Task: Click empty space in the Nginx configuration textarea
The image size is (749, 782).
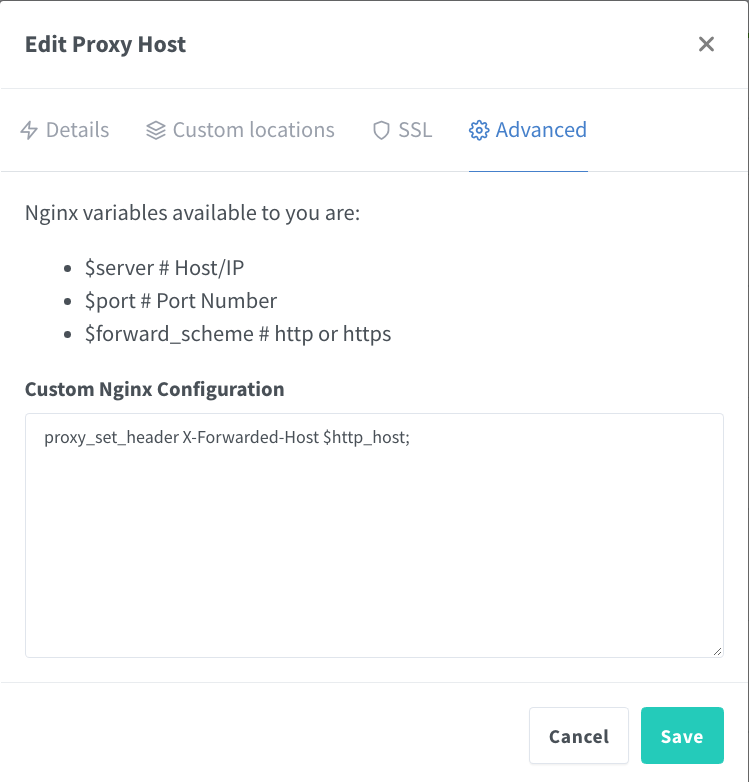Action: [x=374, y=560]
